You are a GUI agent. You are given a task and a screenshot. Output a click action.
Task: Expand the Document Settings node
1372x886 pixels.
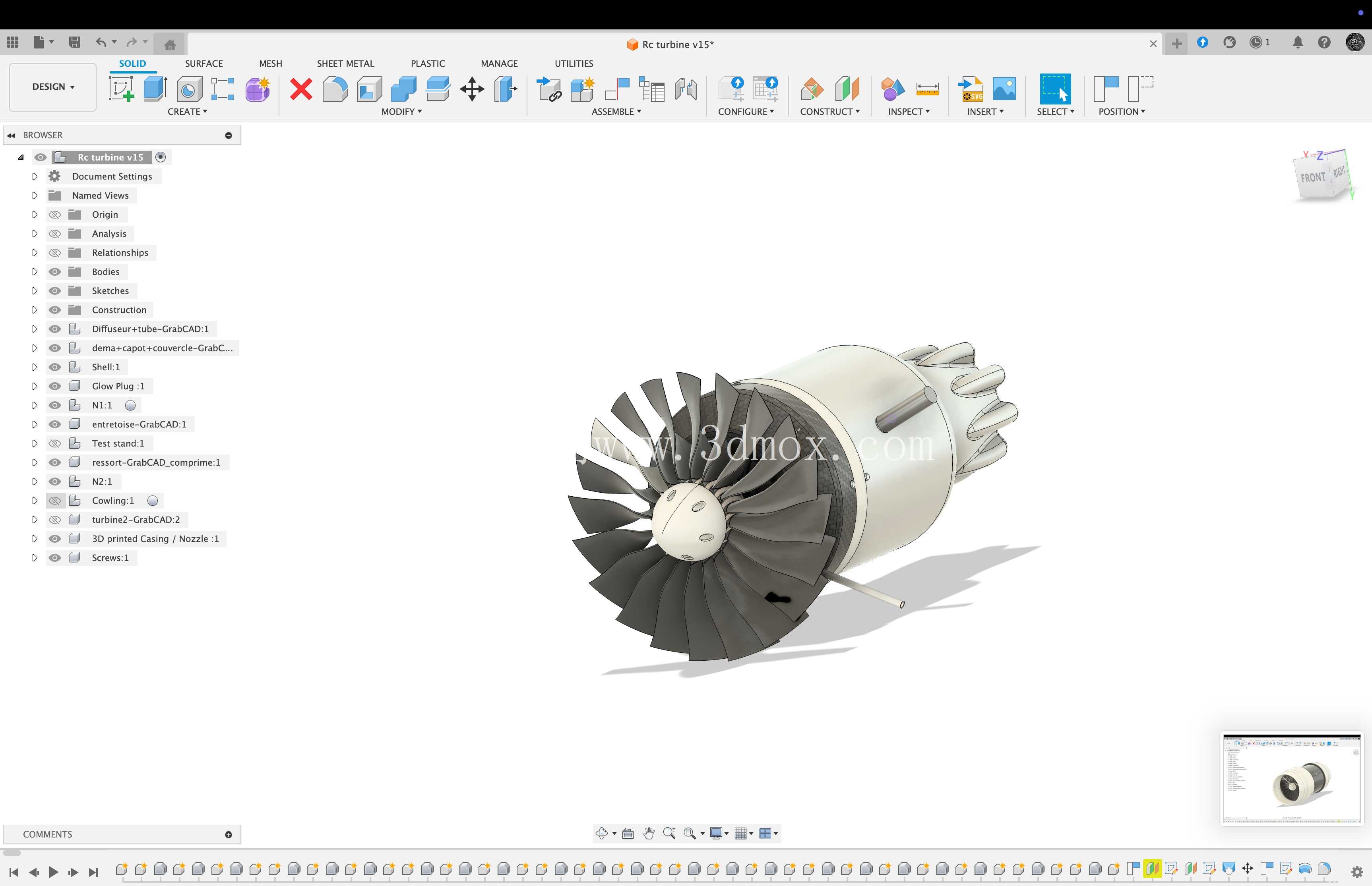tap(34, 177)
